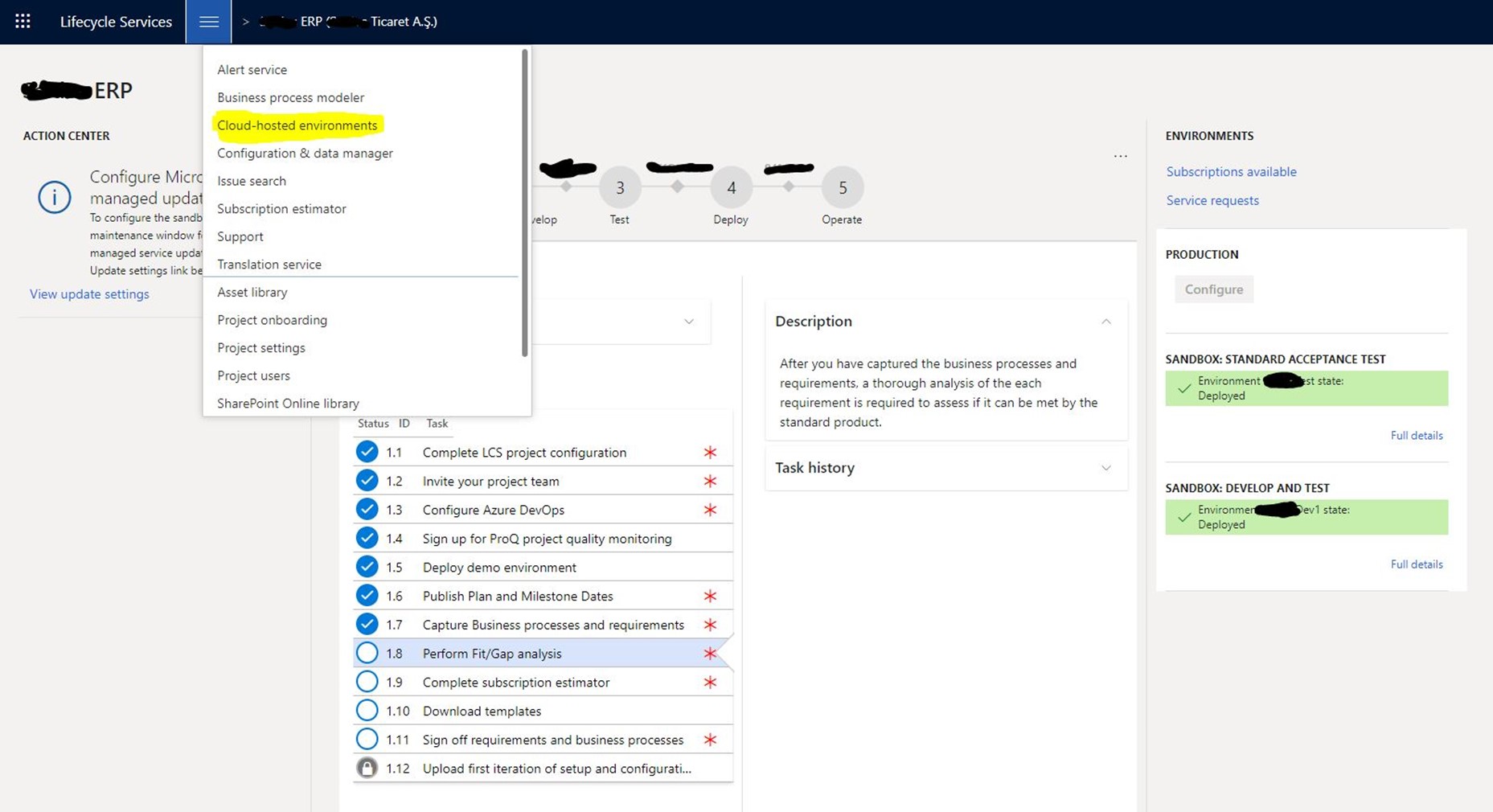The height and width of the screenshot is (812, 1493).
Task: Open Configuration & data manager
Action: coord(305,153)
